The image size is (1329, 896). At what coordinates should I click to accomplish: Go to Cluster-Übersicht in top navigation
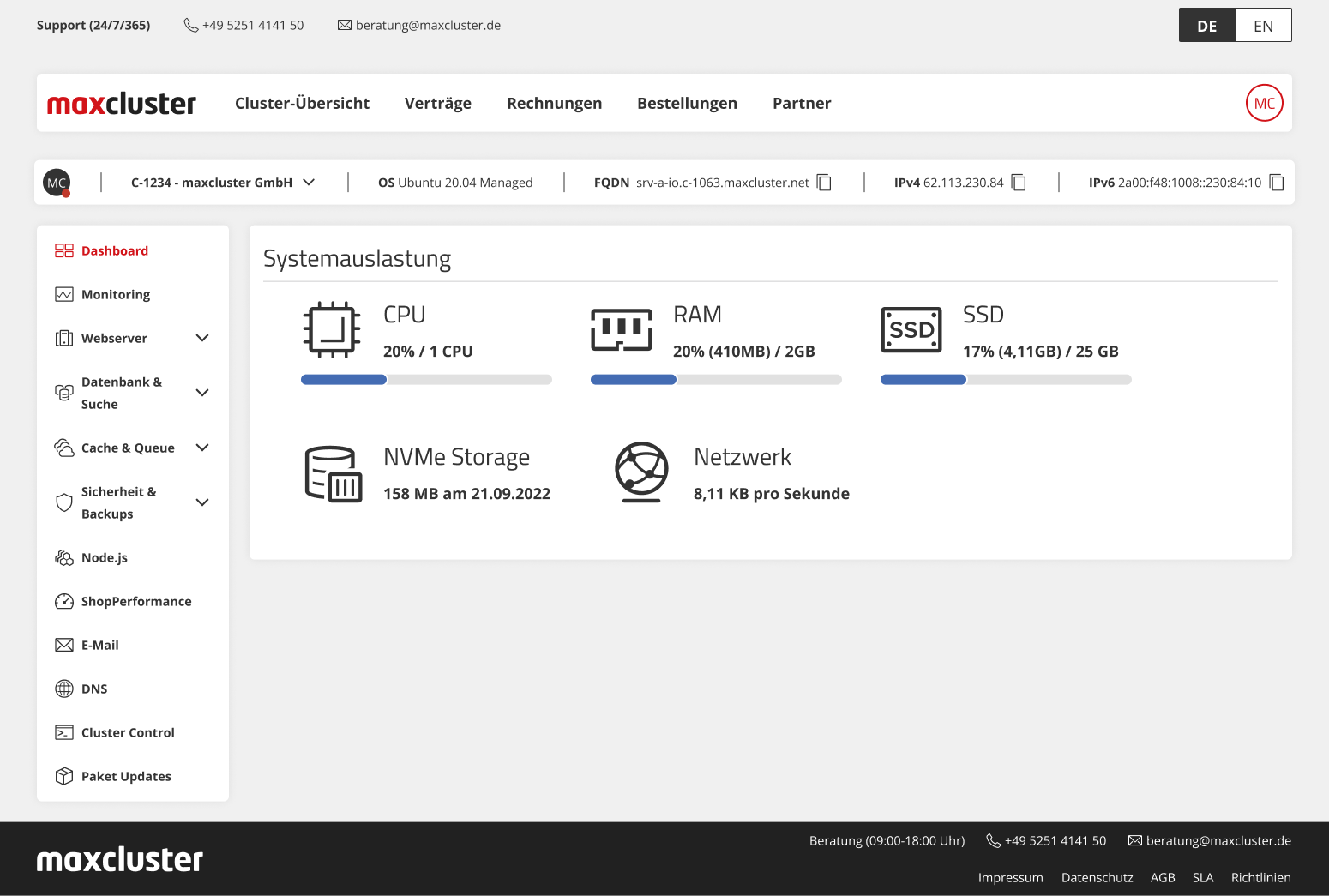(x=302, y=103)
